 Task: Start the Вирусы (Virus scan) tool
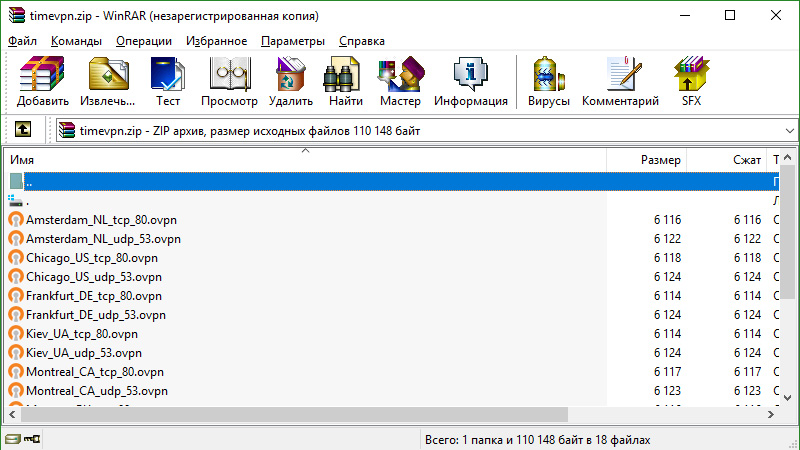(548, 81)
